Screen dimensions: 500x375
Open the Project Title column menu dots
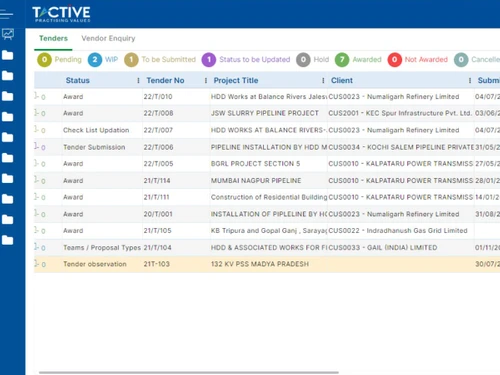coord(323,80)
